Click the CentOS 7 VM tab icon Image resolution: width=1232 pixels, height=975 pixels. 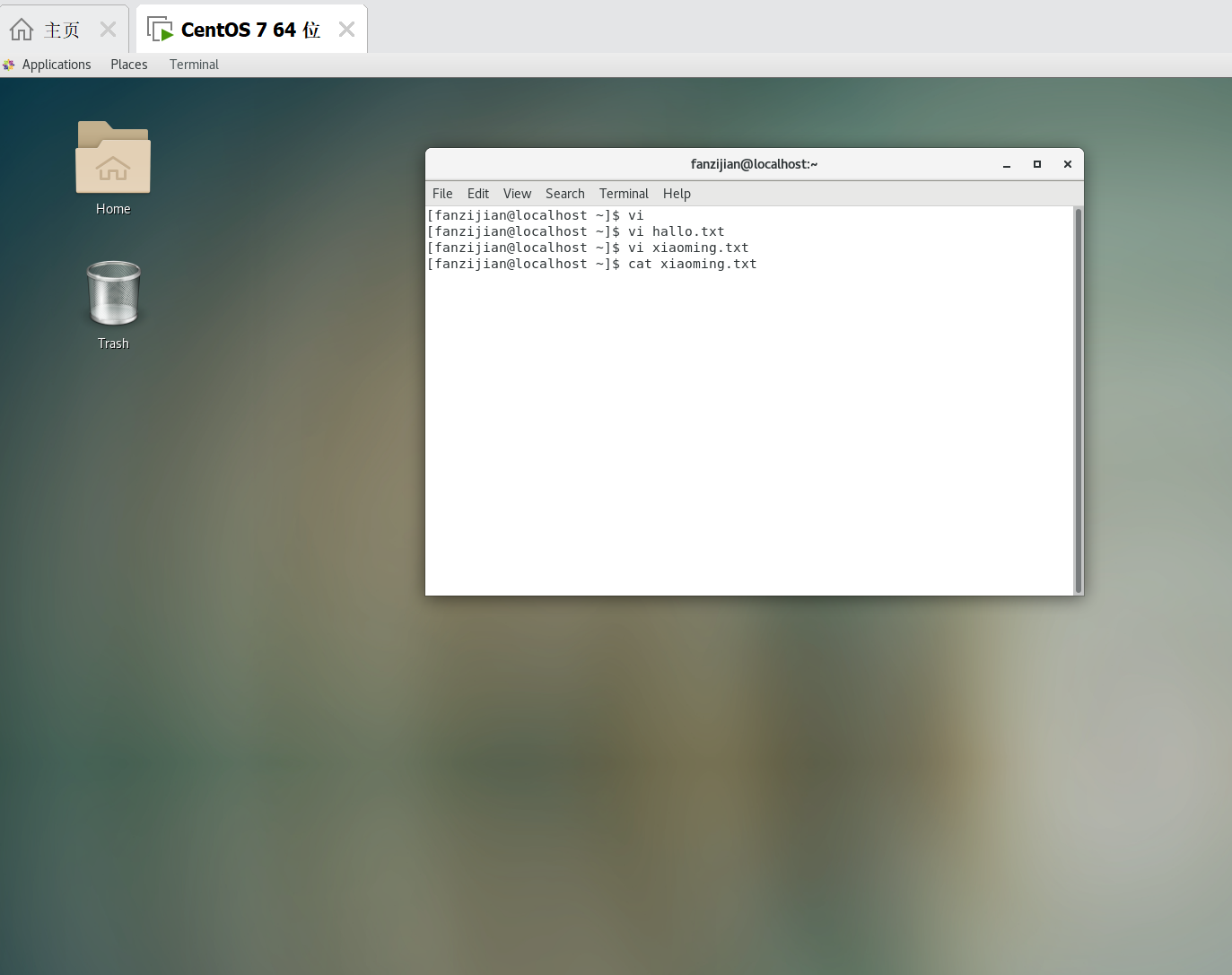point(161,30)
